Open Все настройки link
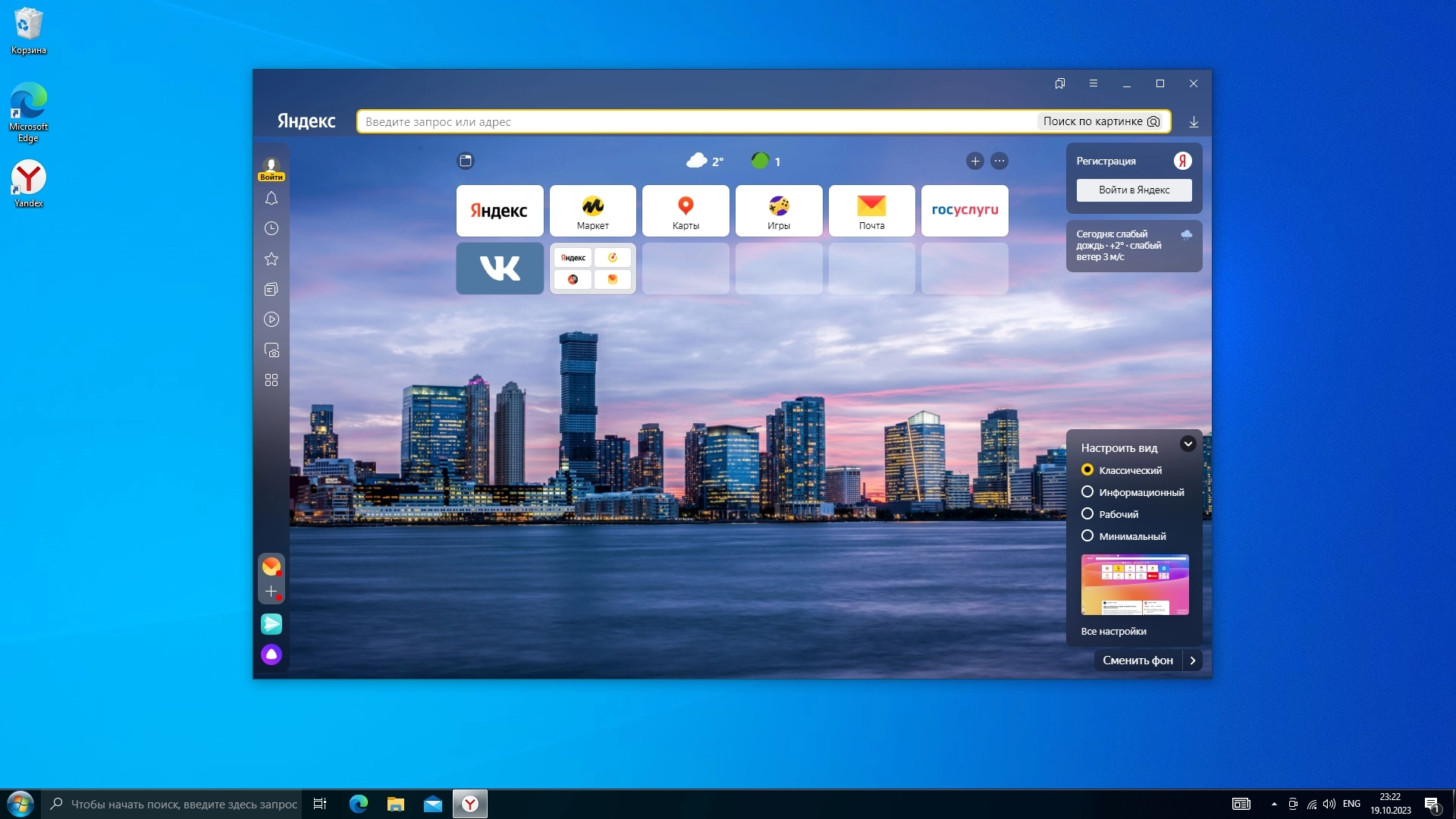 pos(1113,632)
